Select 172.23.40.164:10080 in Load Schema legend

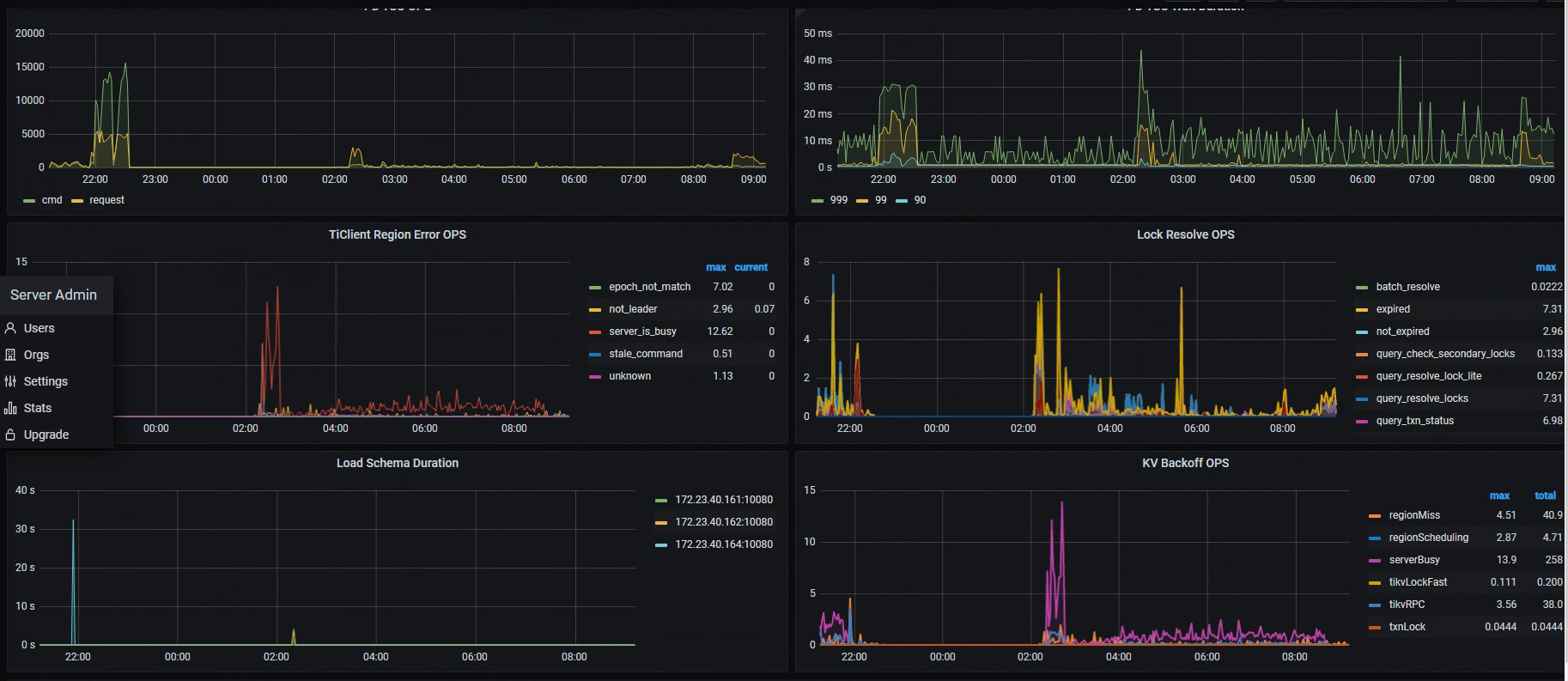point(723,544)
